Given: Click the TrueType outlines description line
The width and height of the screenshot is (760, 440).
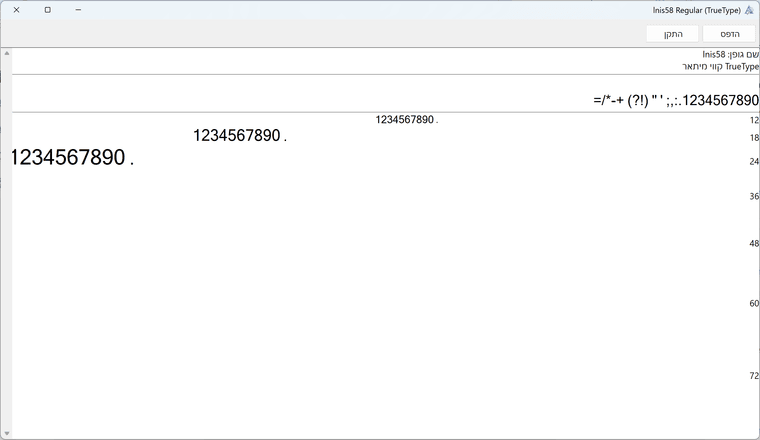Looking at the screenshot, I should pos(720,66).
